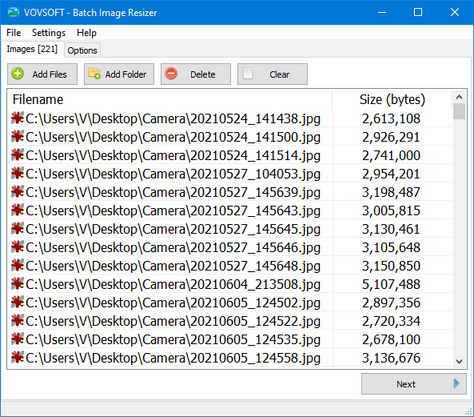Click the blank page Clear icon
Image resolution: width=474 pixels, height=417 pixels.
click(x=248, y=74)
